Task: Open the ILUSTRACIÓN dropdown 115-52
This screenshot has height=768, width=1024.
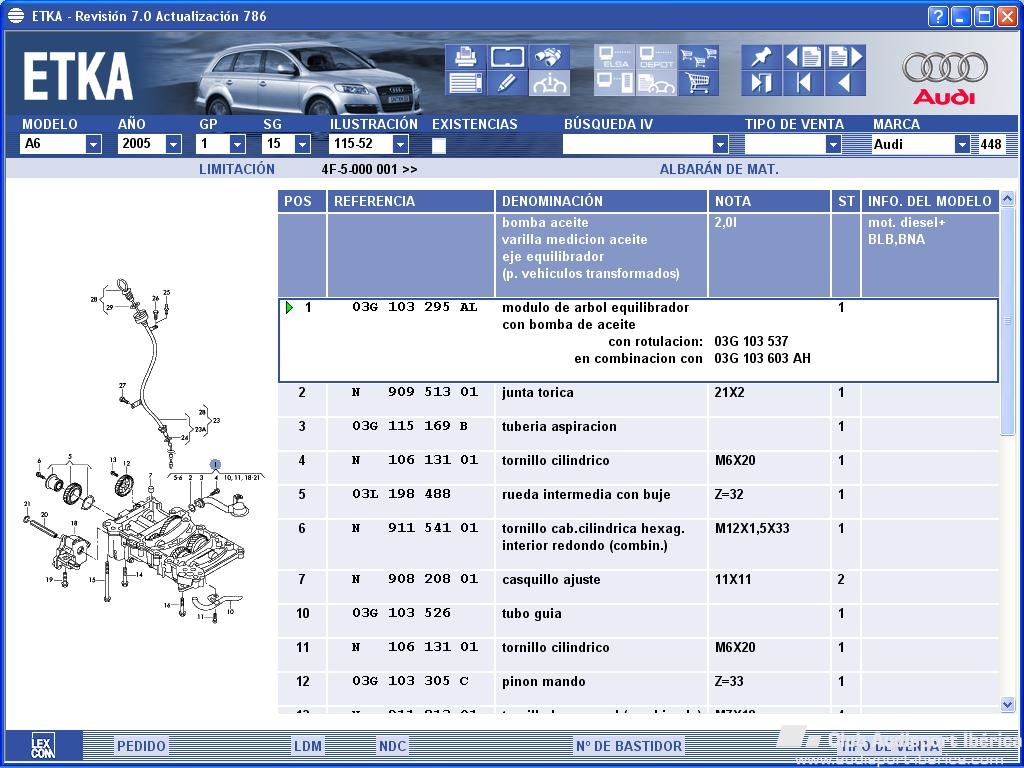Action: [400, 144]
